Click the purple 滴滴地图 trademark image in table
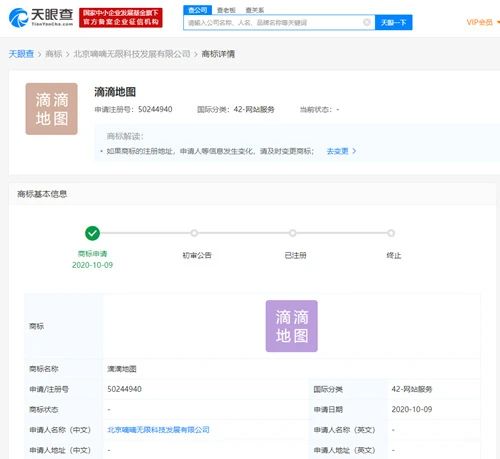The height and width of the screenshot is (459, 500). pos(292,326)
